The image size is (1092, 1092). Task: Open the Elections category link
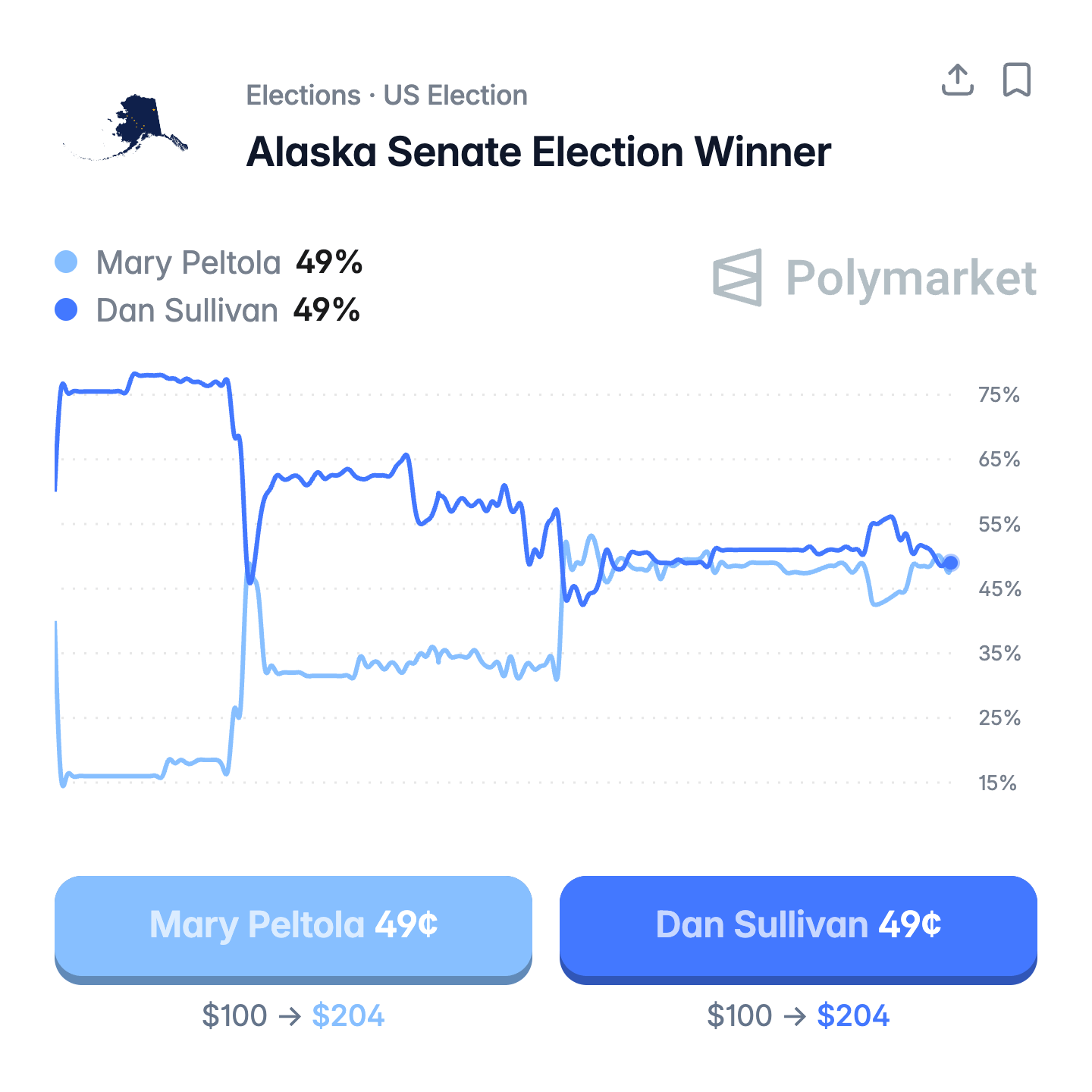(x=303, y=96)
